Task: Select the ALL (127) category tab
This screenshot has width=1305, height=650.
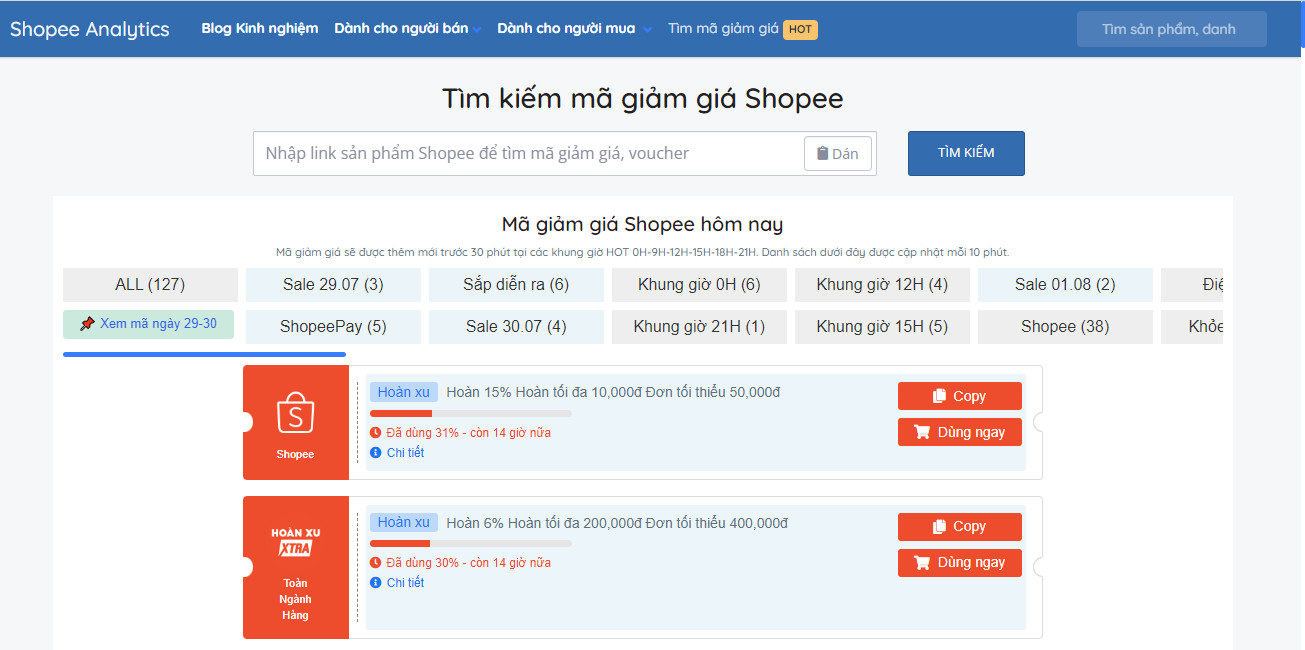Action: 150,285
